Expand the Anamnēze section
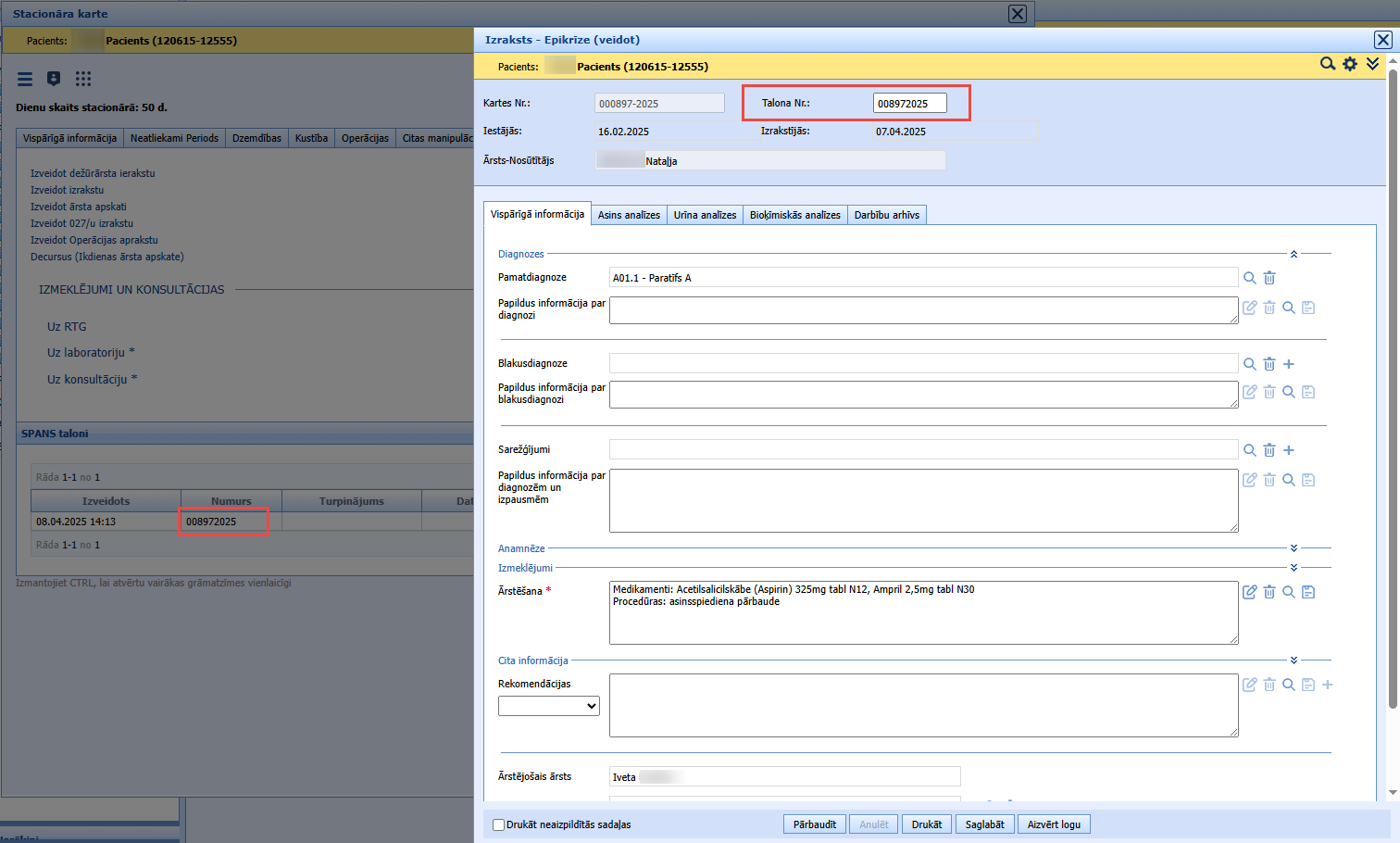The image size is (1400, 843). [1294, 548]
